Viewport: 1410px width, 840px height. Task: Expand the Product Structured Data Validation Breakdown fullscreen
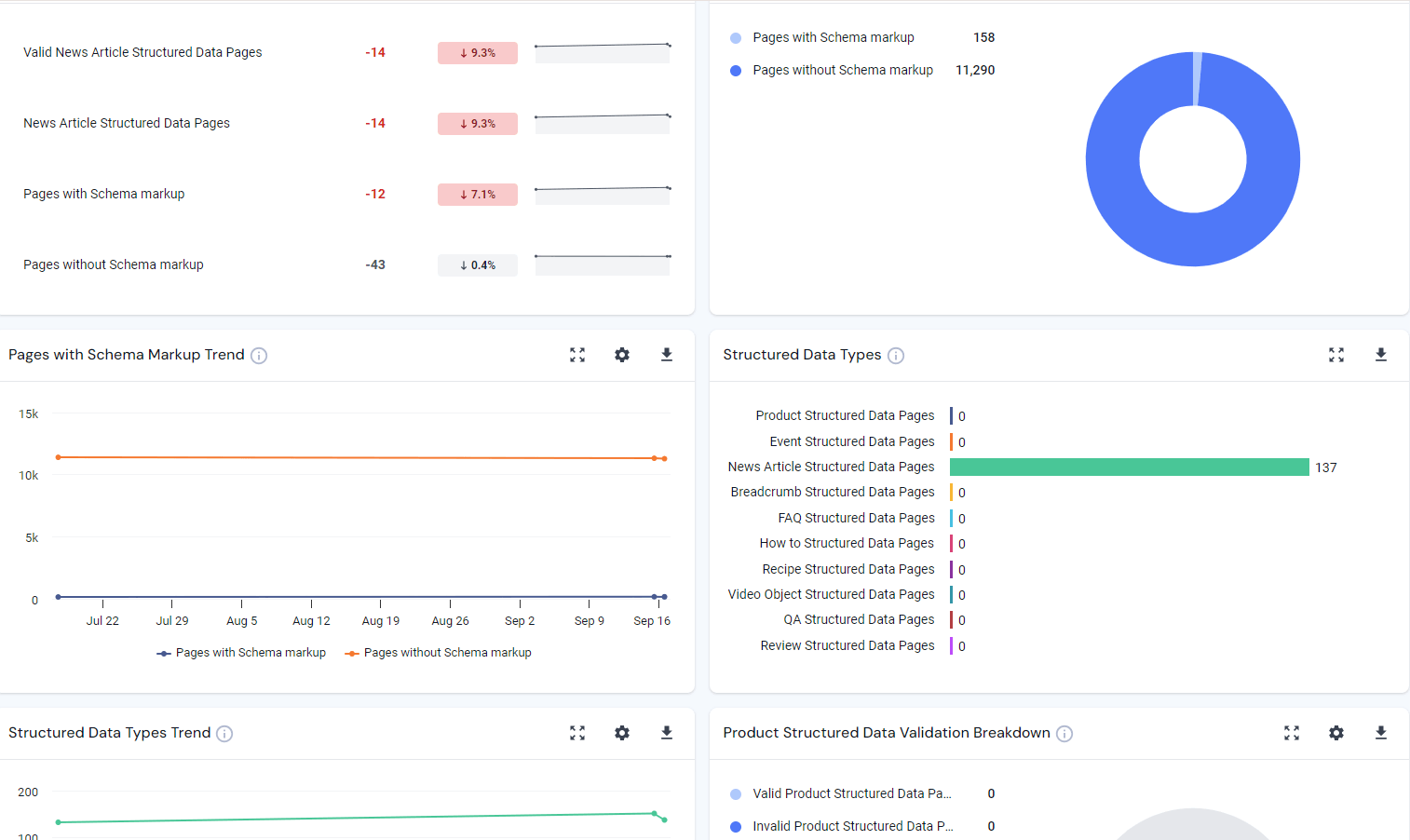(1292, 733)
